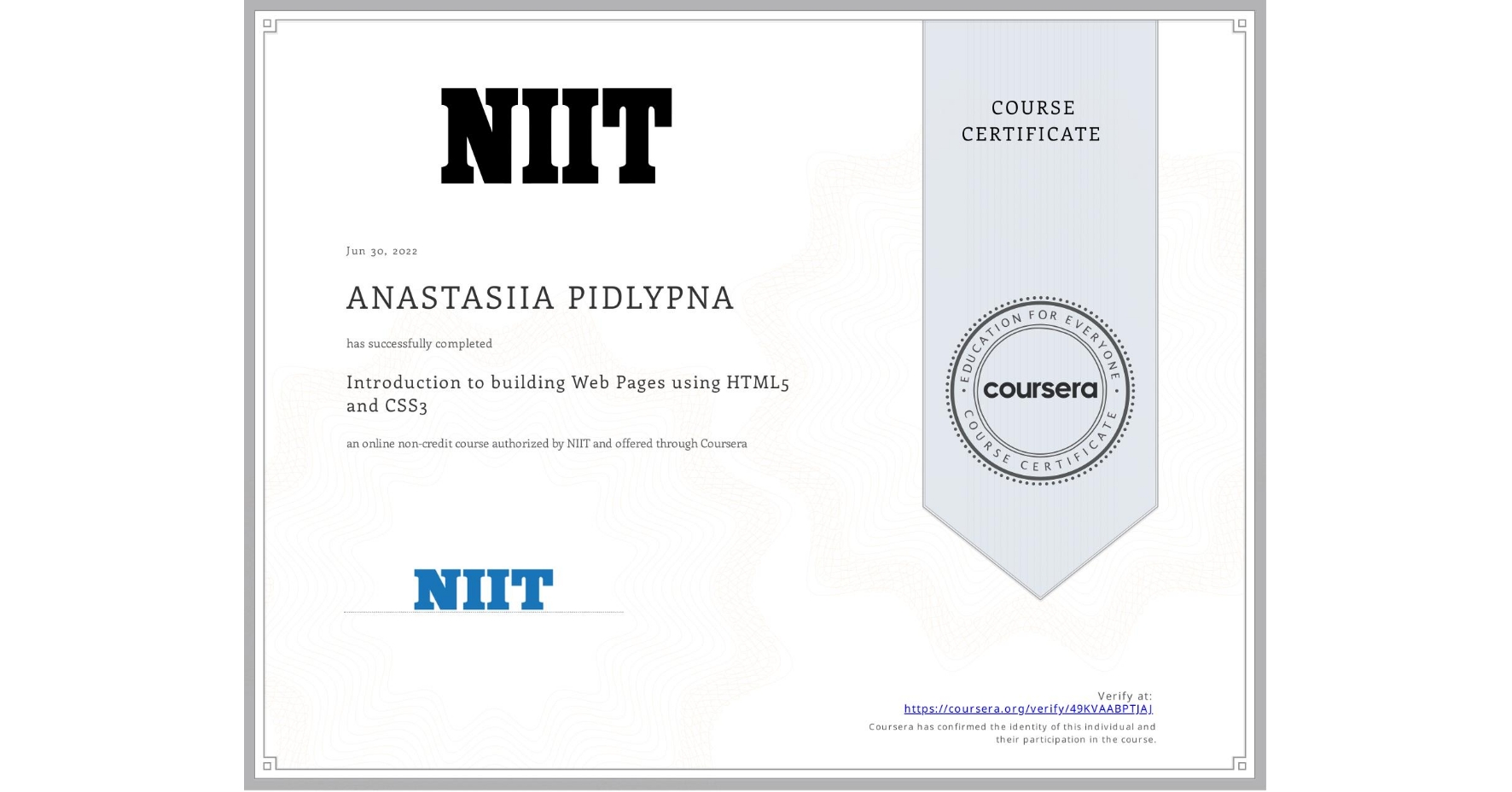Click the date Jun 30, 2022

pyautogui.click(x=381, y=251)
